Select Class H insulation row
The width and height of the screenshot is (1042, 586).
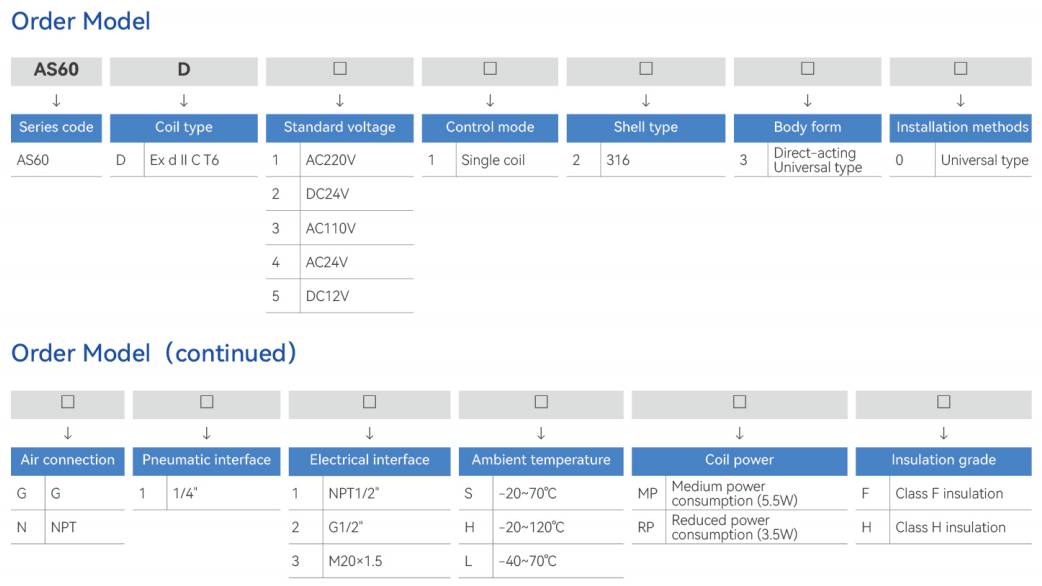pyautogui.click(x=944, y=528)
